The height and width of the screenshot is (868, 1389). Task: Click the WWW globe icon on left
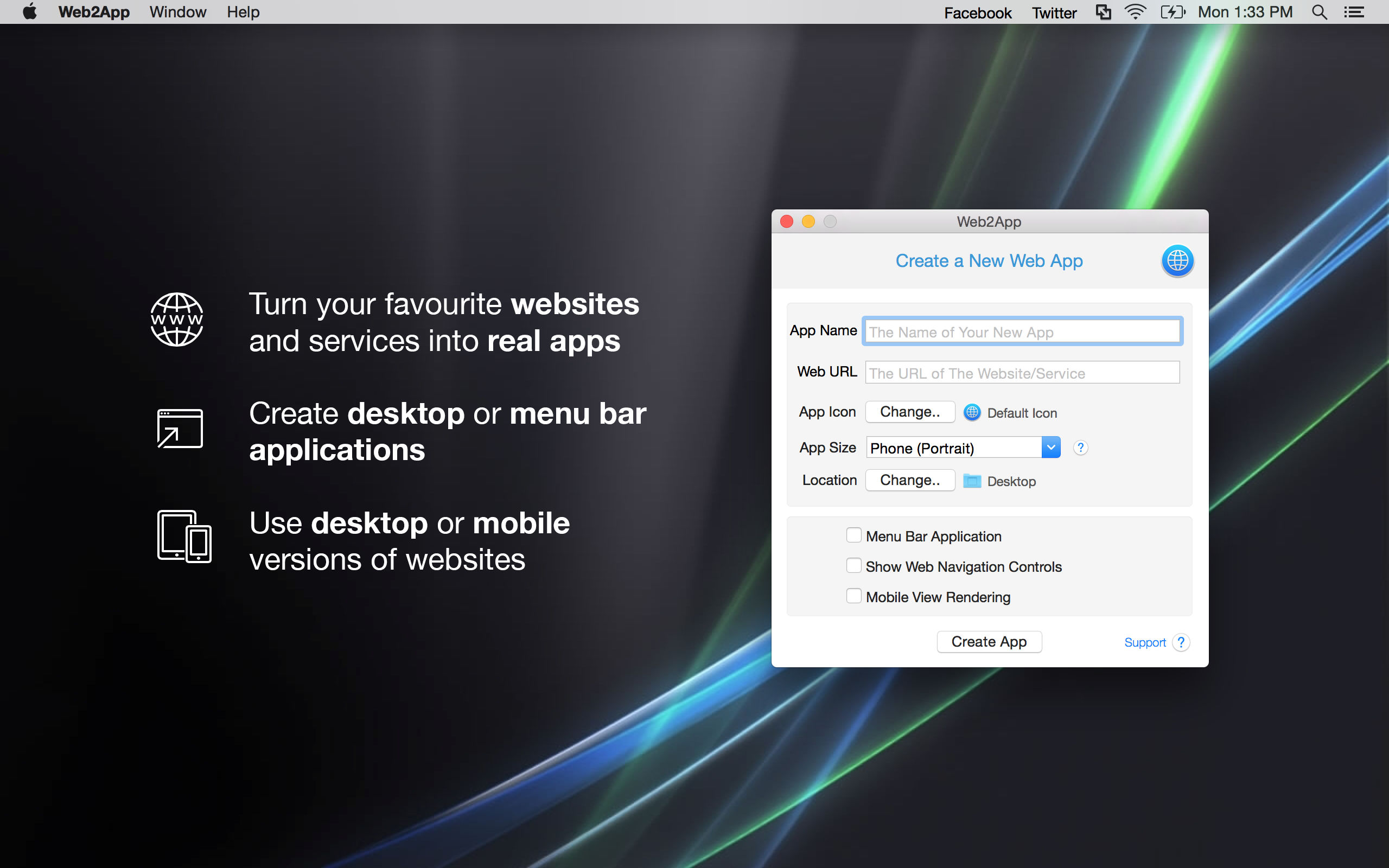pyautogui.click(x=178, y=321)
